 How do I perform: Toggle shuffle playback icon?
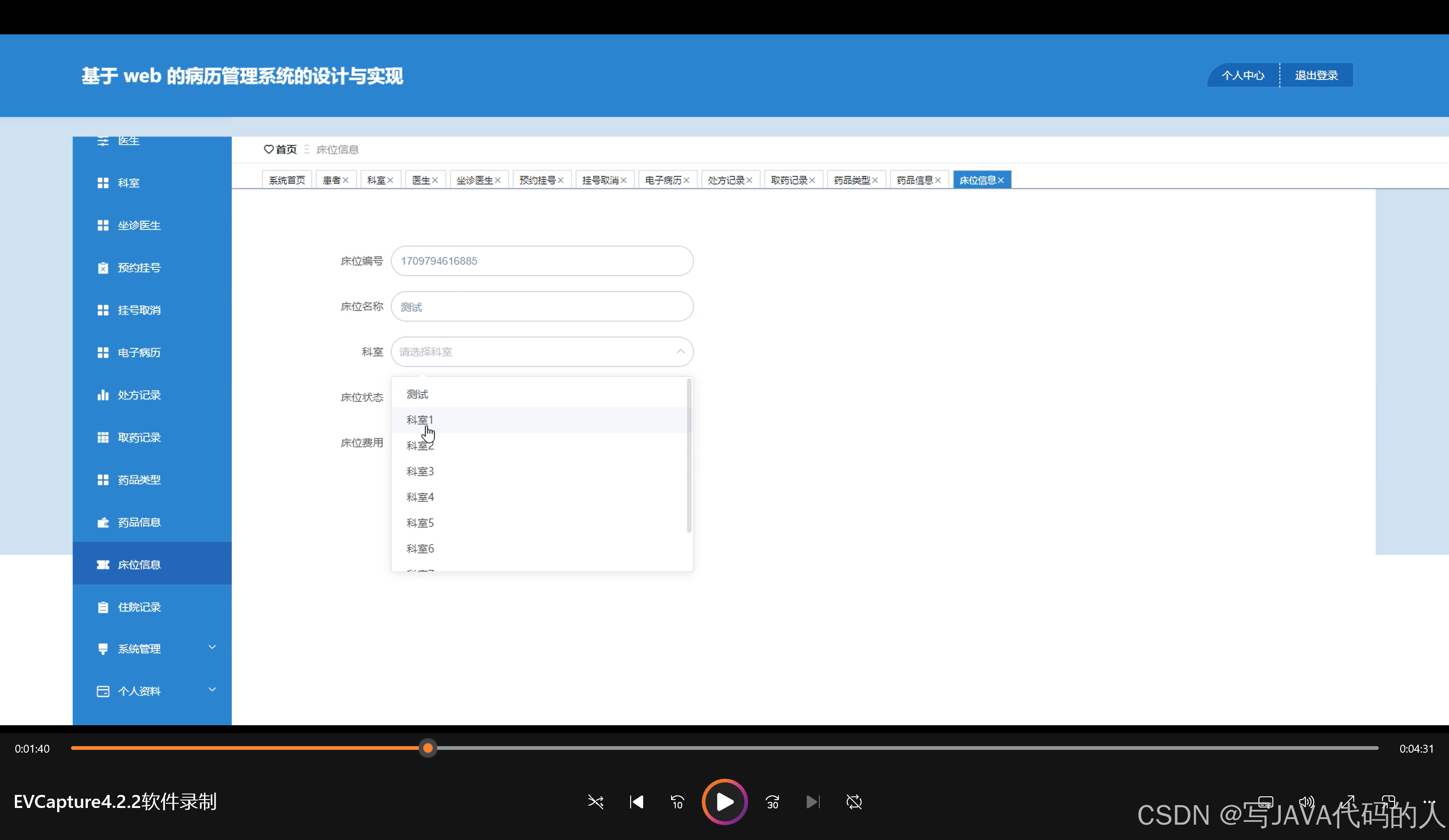click(x=595, y=801)
